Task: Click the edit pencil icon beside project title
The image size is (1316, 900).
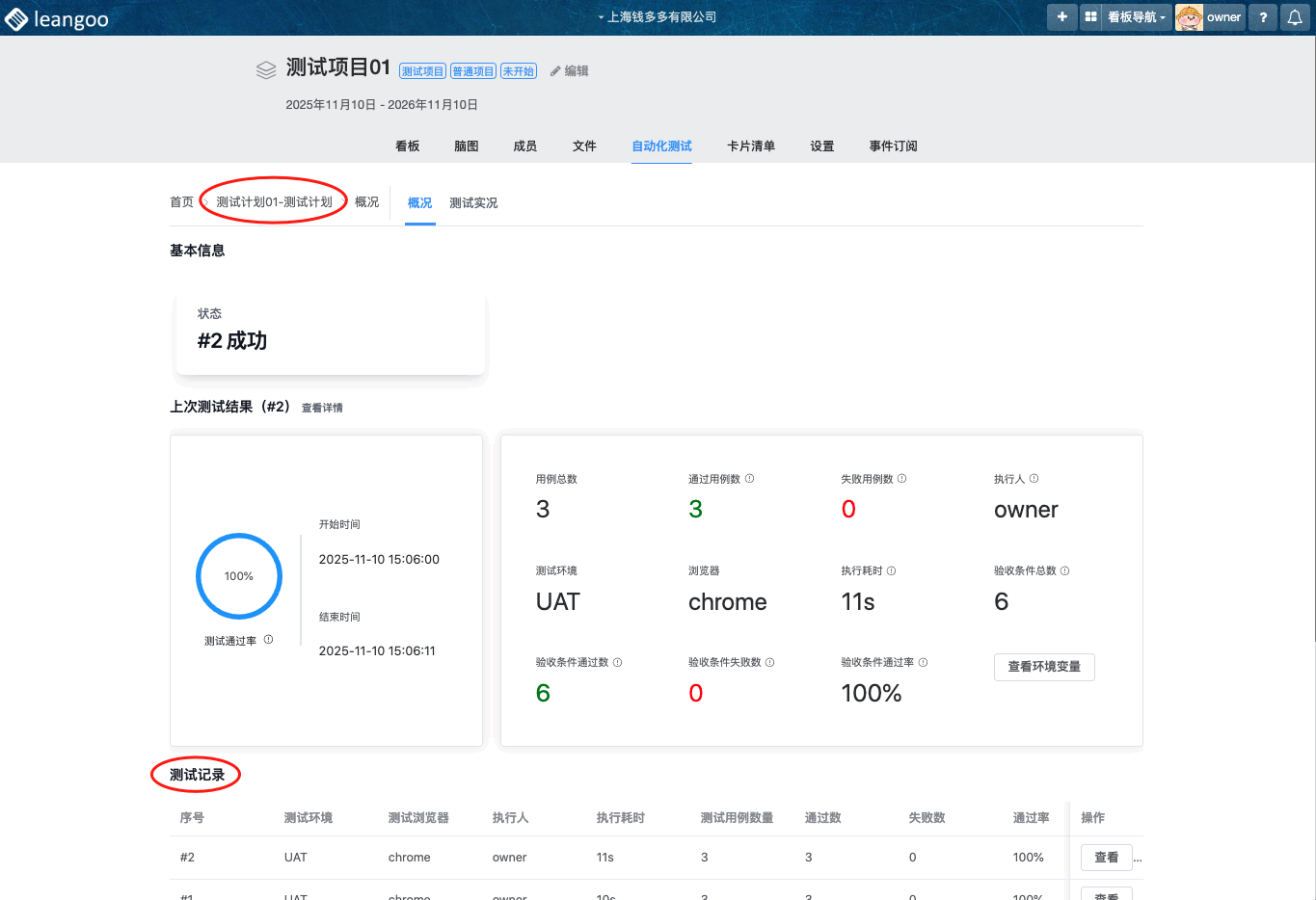Action: (555, 71)
